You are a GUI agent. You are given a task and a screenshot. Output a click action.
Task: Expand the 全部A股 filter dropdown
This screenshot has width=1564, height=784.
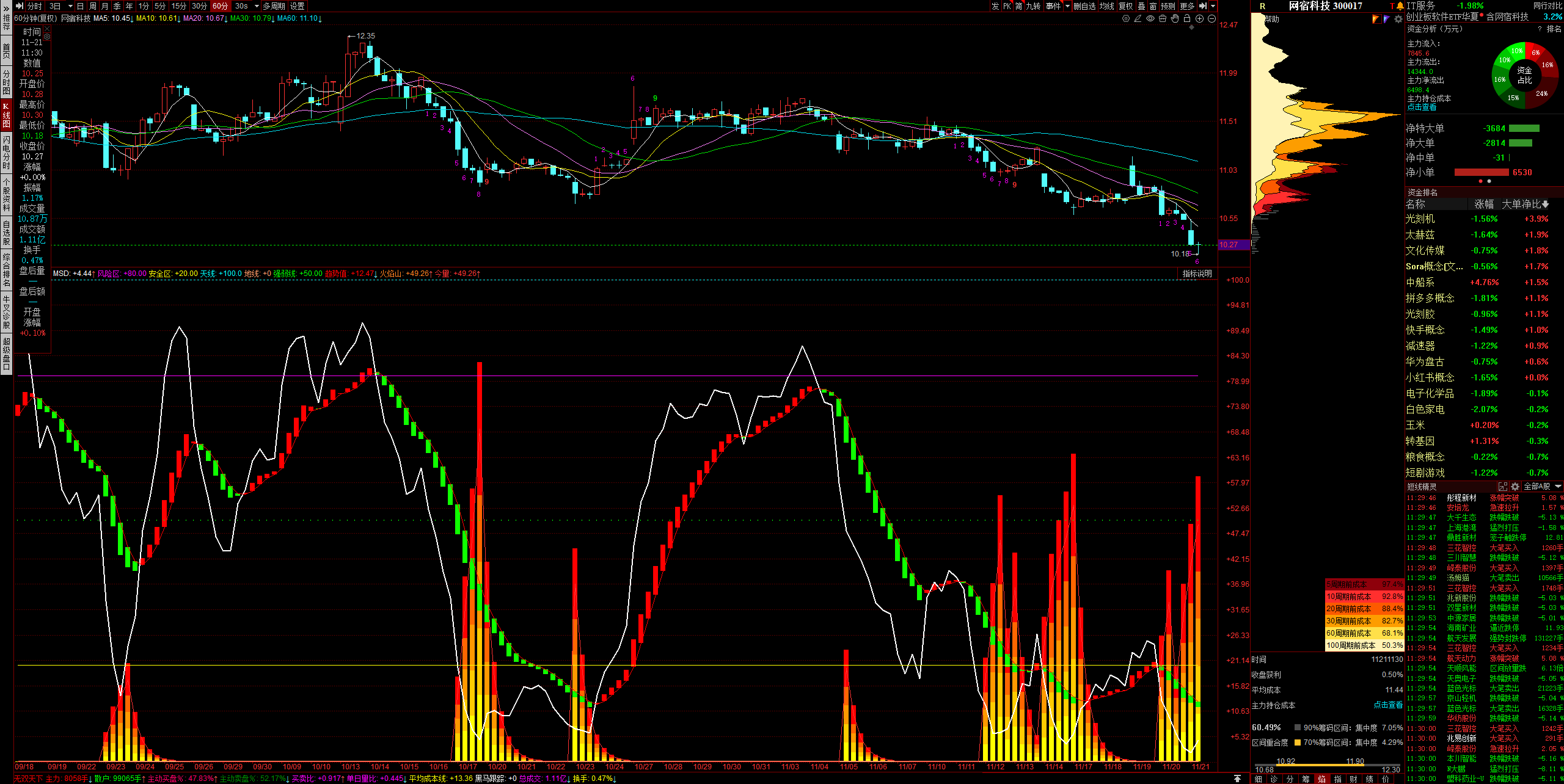(1558, 487)
